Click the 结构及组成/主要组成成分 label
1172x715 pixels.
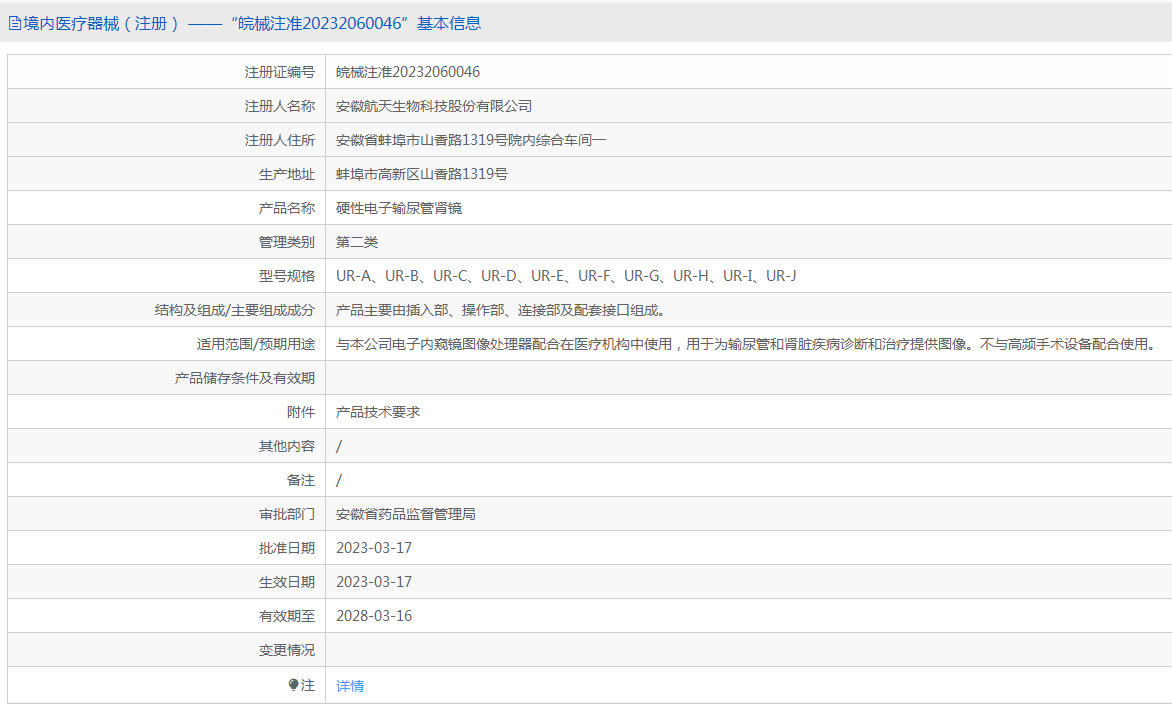[x=235, y=310]
